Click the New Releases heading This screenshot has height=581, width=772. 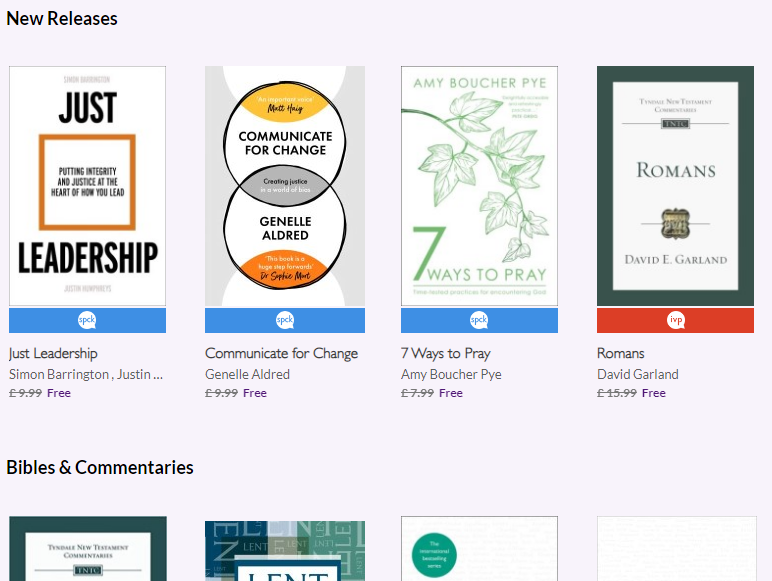click(62, 19)
